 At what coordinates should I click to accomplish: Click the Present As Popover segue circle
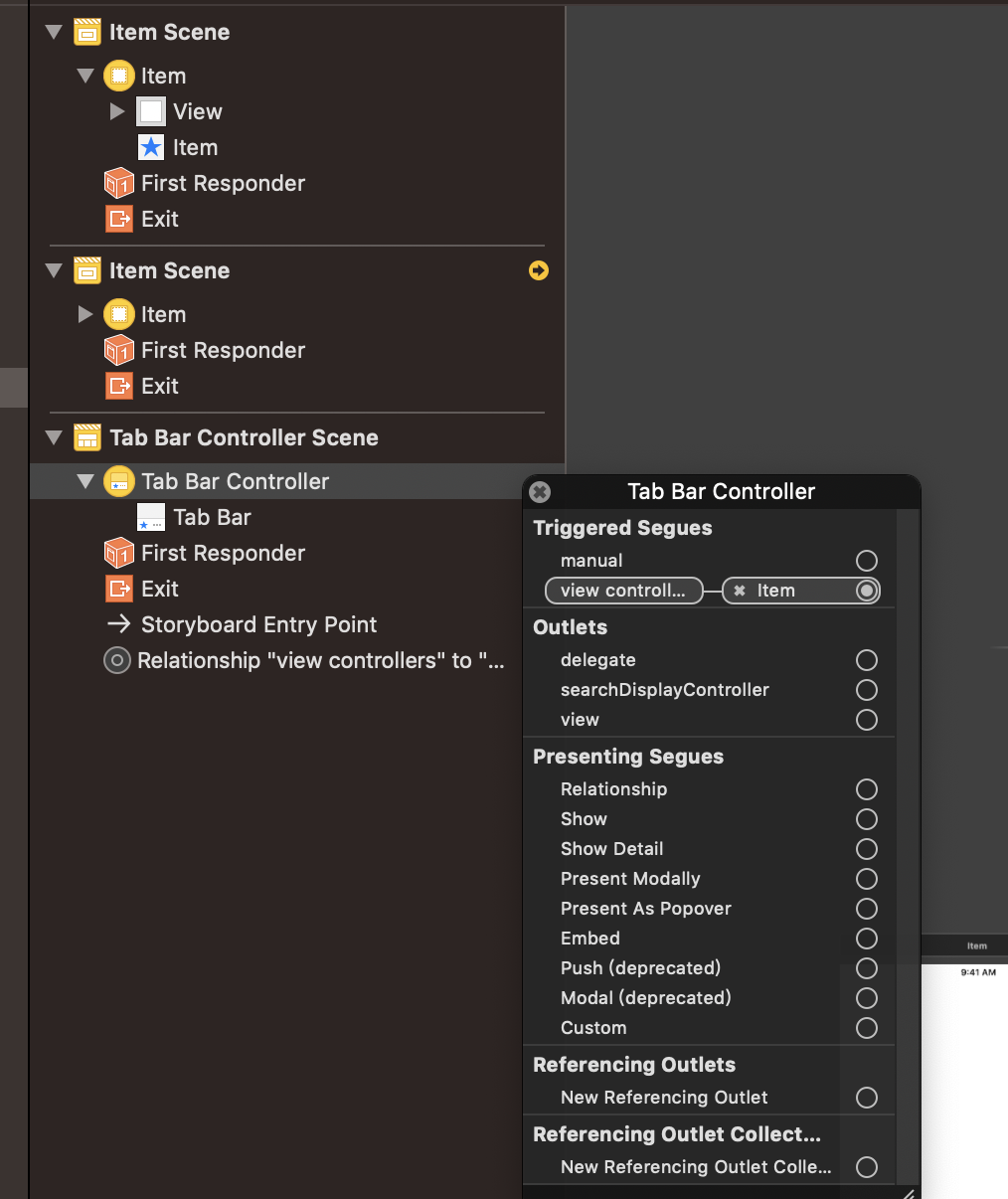(x=867, y=909)
